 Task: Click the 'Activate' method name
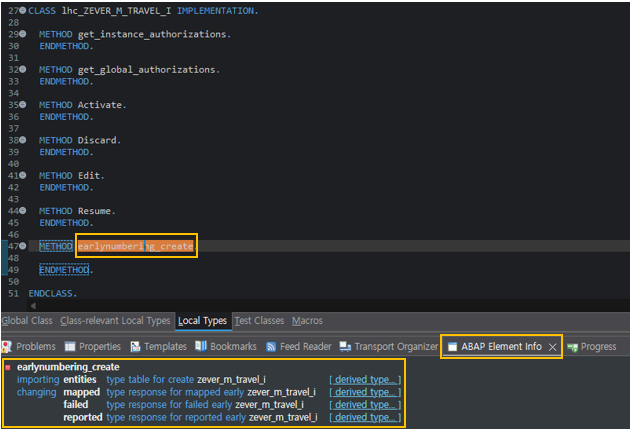[x=100, y=105]
